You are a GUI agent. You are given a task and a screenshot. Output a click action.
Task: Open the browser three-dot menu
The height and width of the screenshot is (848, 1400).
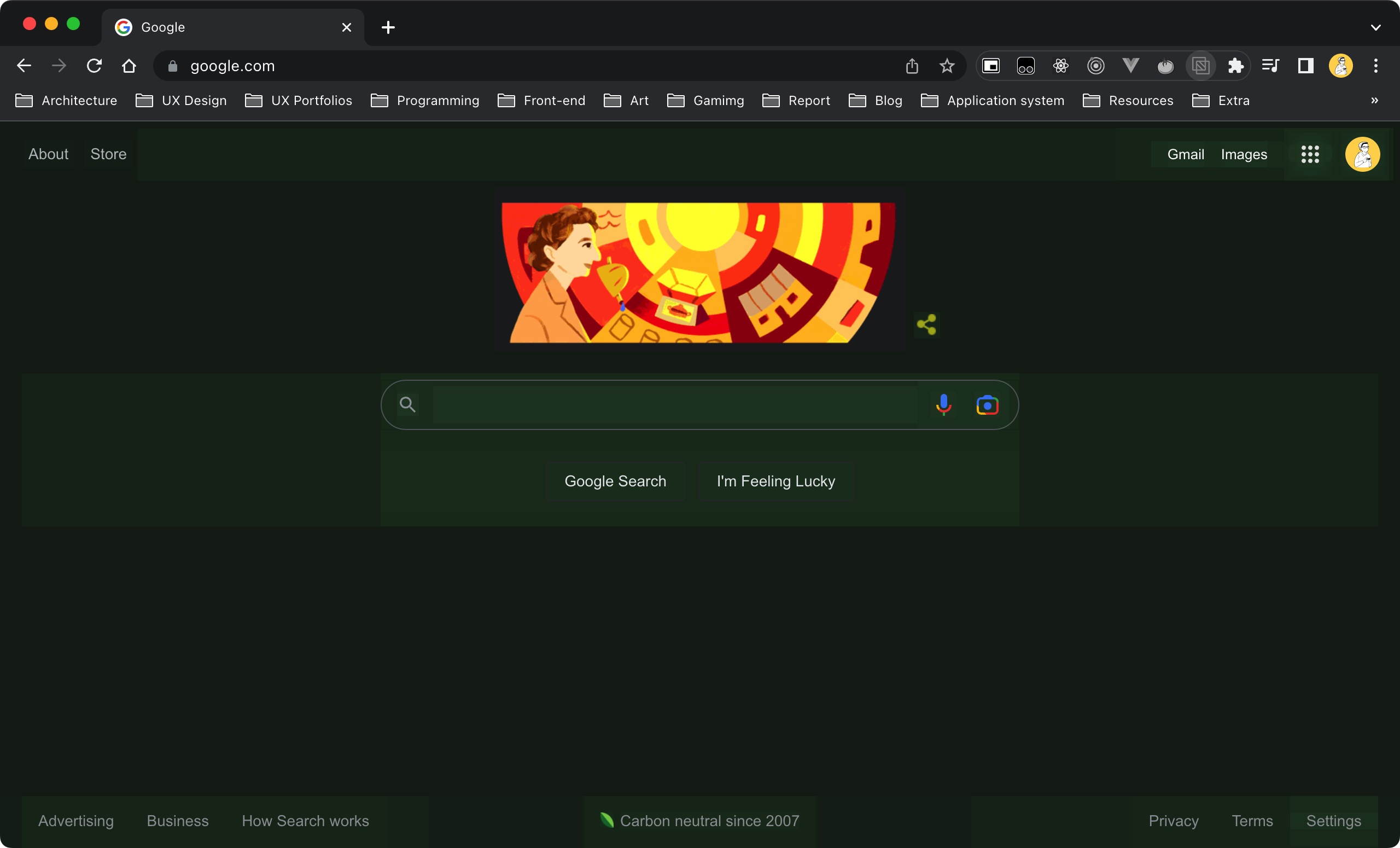coord(1376,65)
